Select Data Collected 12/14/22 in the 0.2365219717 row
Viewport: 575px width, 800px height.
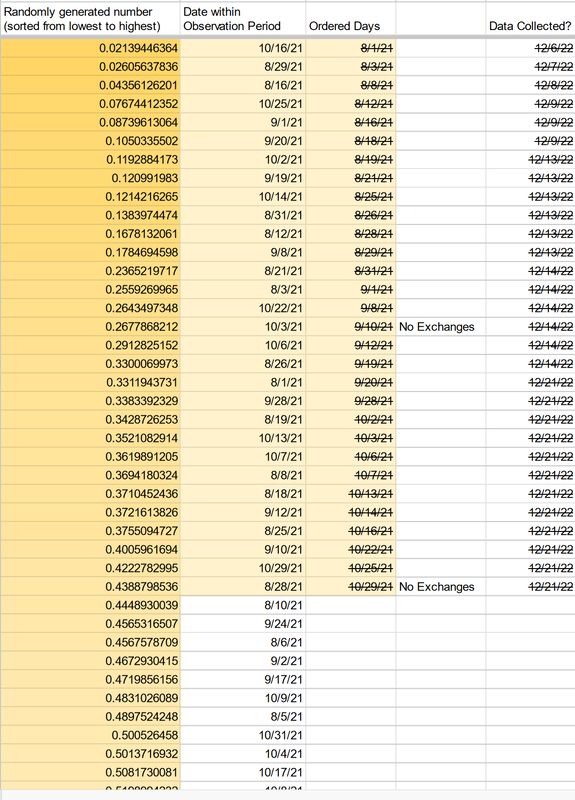[x=530, y=271]
